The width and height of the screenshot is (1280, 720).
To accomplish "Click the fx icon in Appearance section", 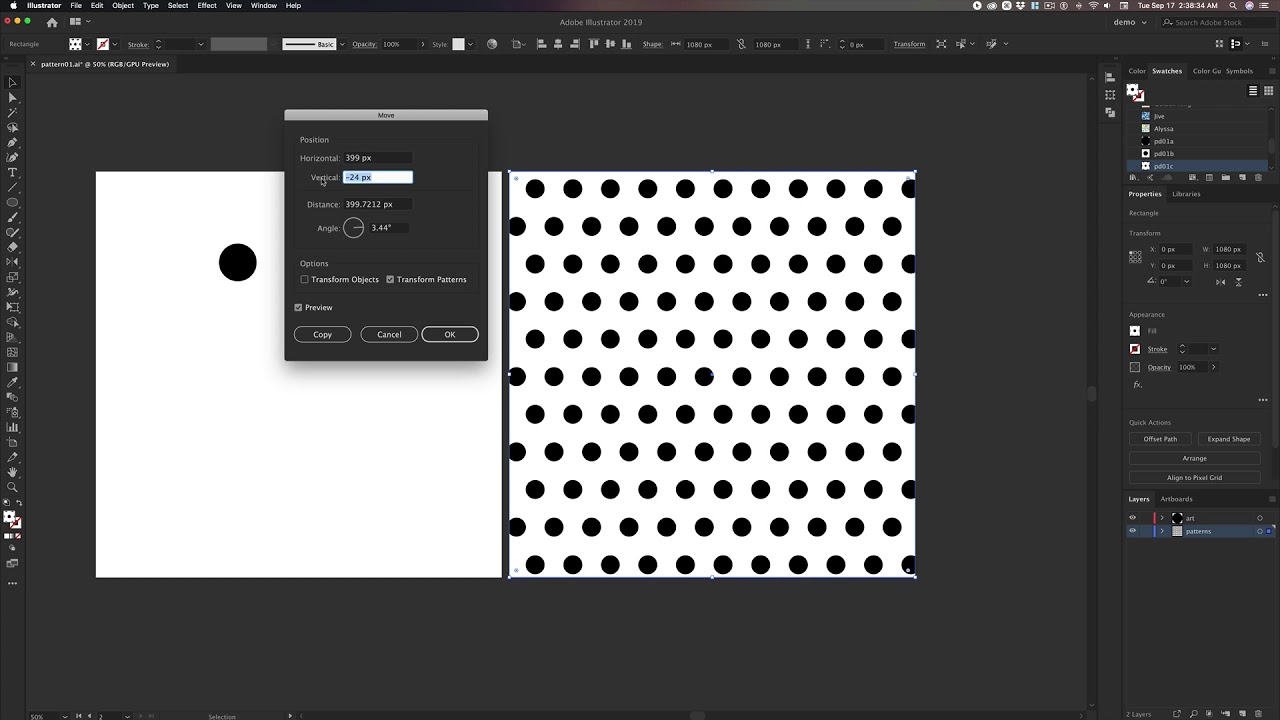I will (1137, 385).
